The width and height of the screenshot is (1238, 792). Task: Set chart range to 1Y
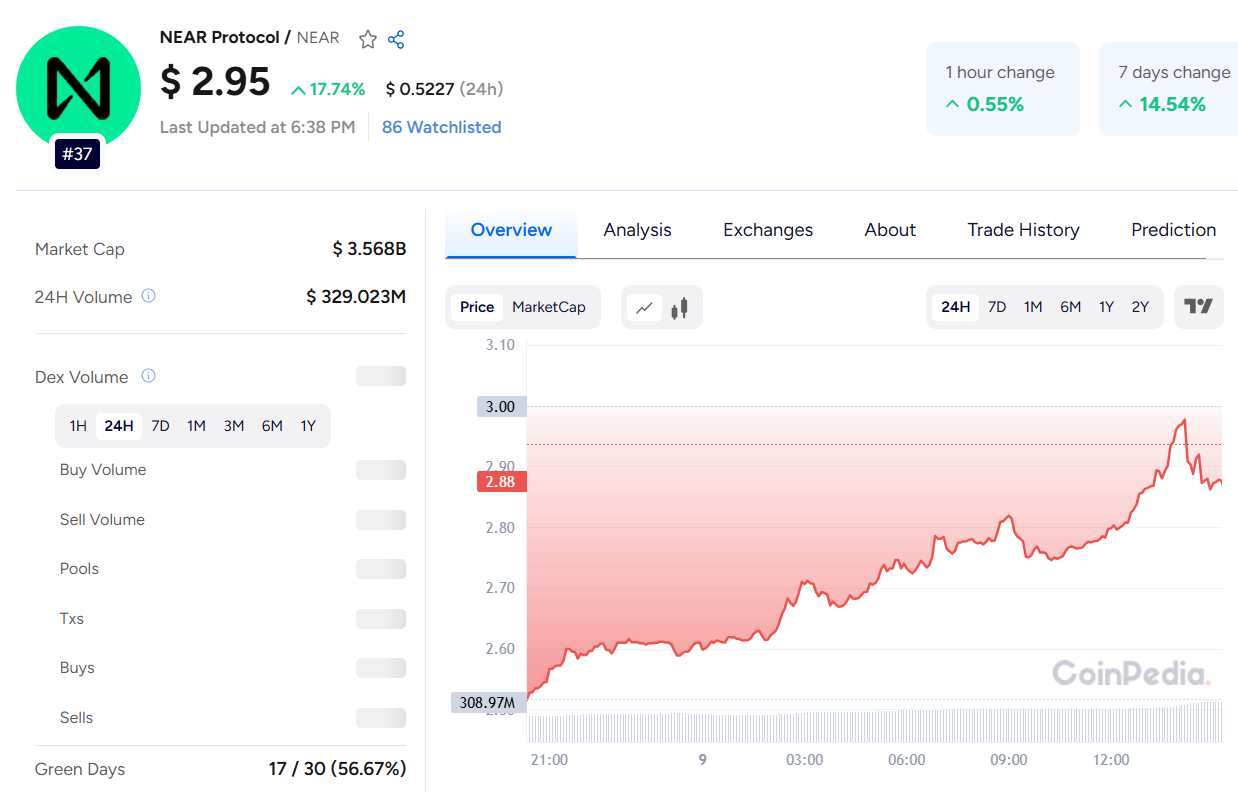1106,307
